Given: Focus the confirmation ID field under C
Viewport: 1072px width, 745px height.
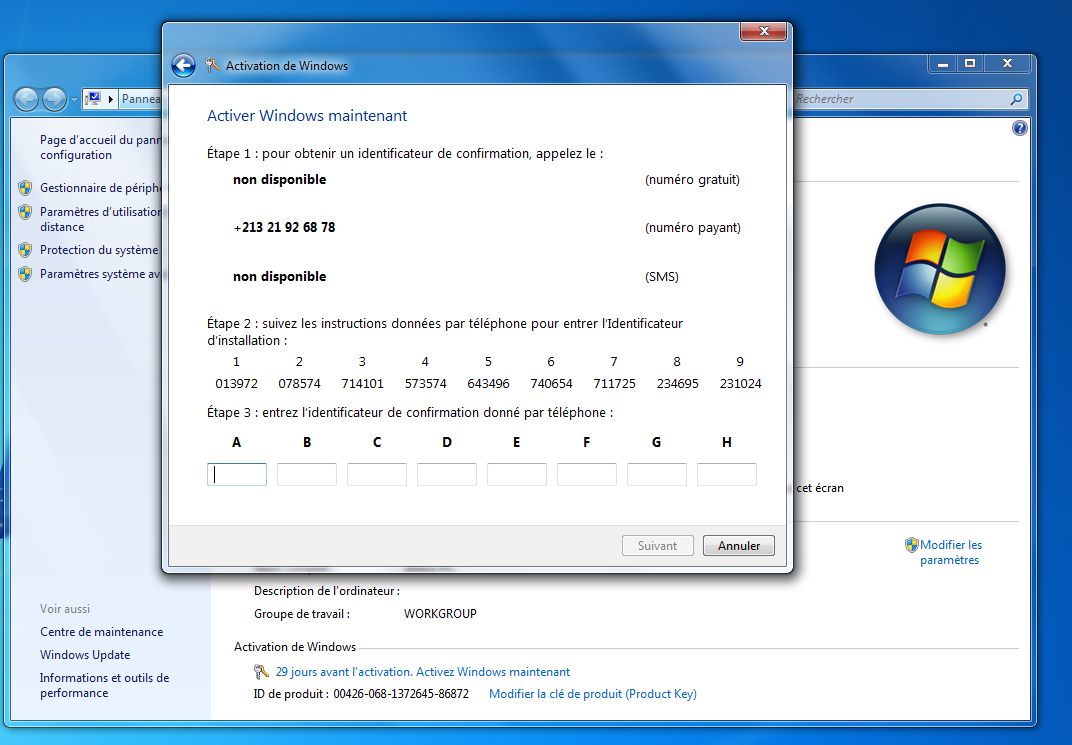Looking at the screenshot, I should click(x=377, y=474).
